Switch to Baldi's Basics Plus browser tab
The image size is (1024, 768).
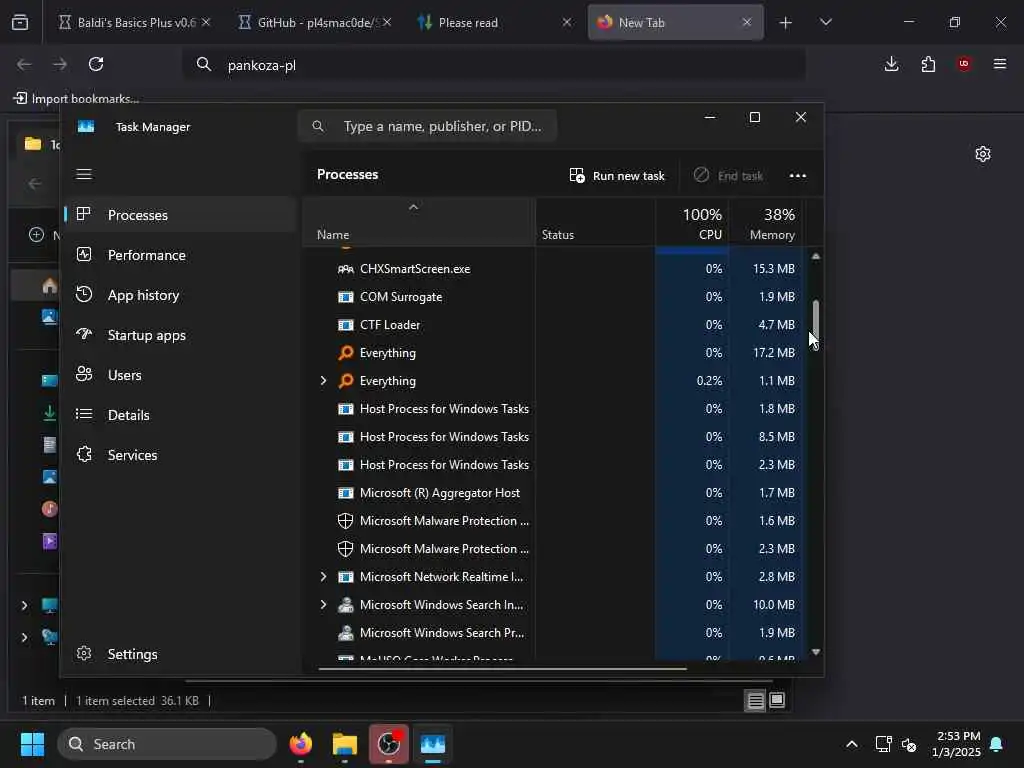(133, 22)
